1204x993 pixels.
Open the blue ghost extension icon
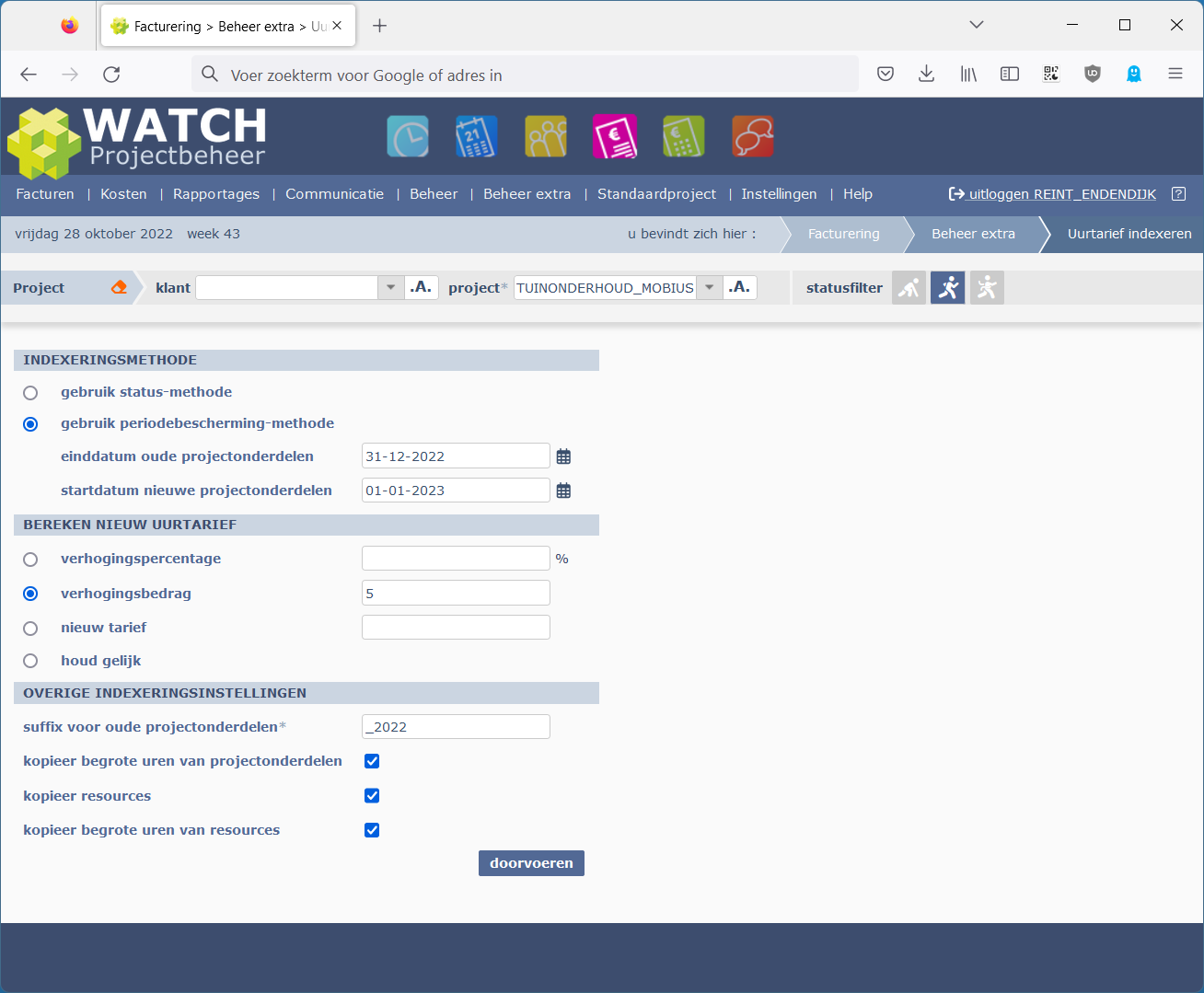1134,74
